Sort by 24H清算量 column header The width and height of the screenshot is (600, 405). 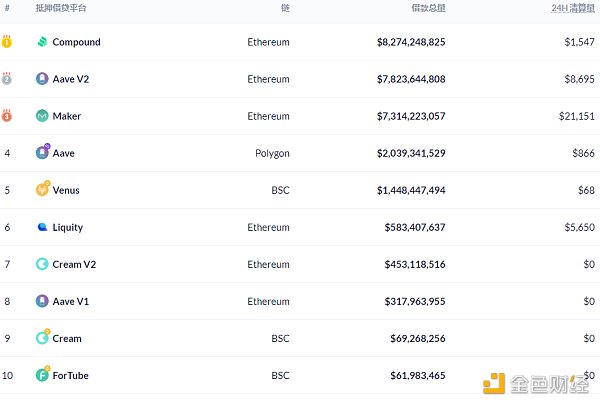[x=573, y=8]
